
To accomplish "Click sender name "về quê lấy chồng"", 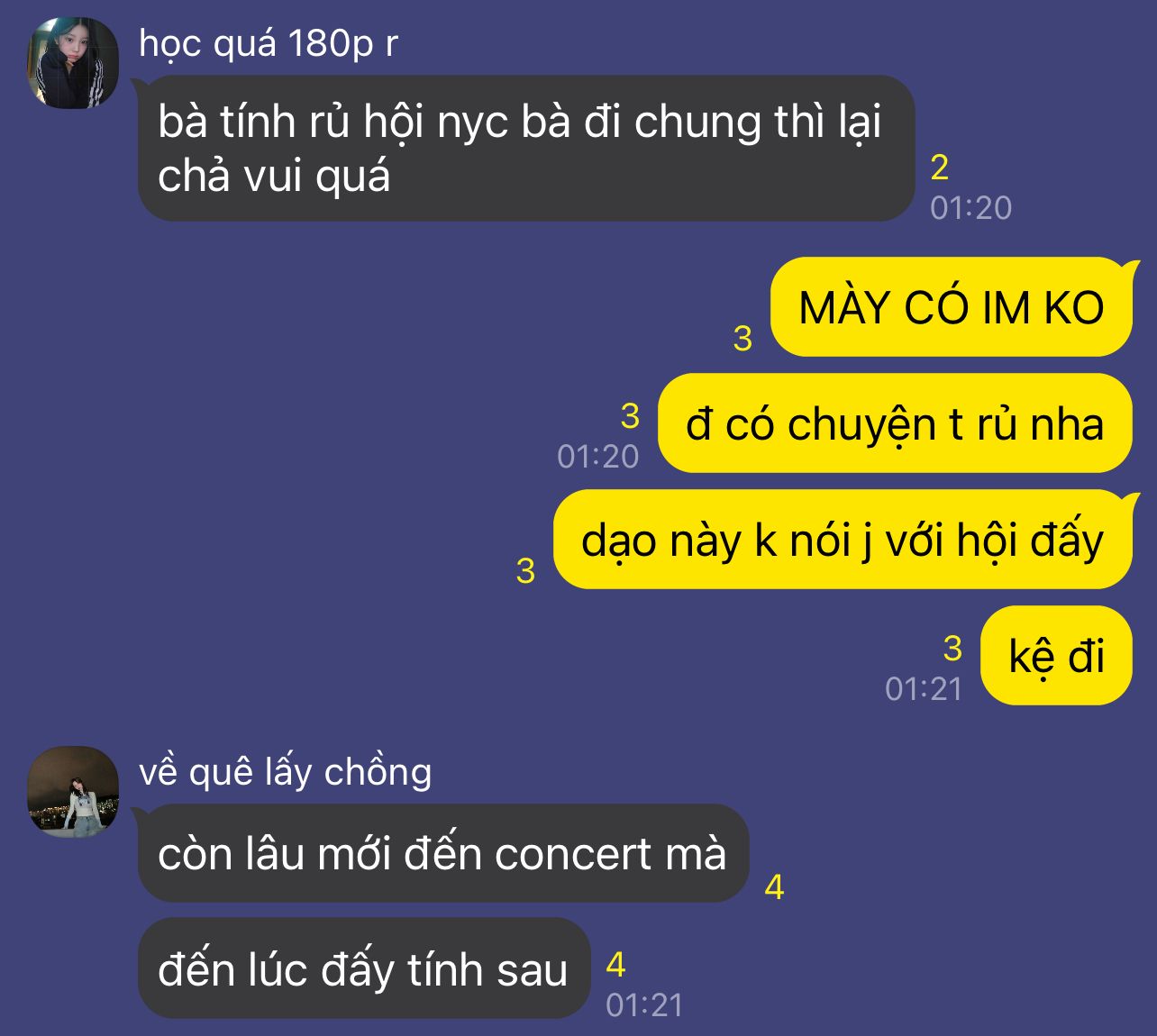I will tap(286, 772).
